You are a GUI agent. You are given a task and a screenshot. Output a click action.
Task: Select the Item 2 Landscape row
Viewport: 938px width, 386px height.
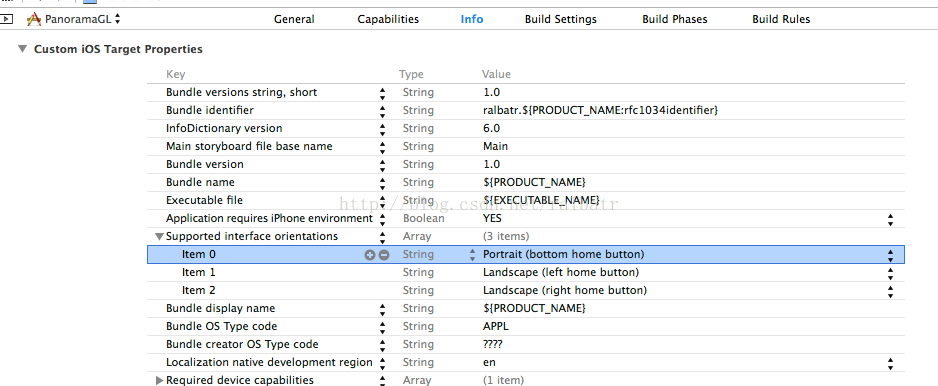coord(526,290)
